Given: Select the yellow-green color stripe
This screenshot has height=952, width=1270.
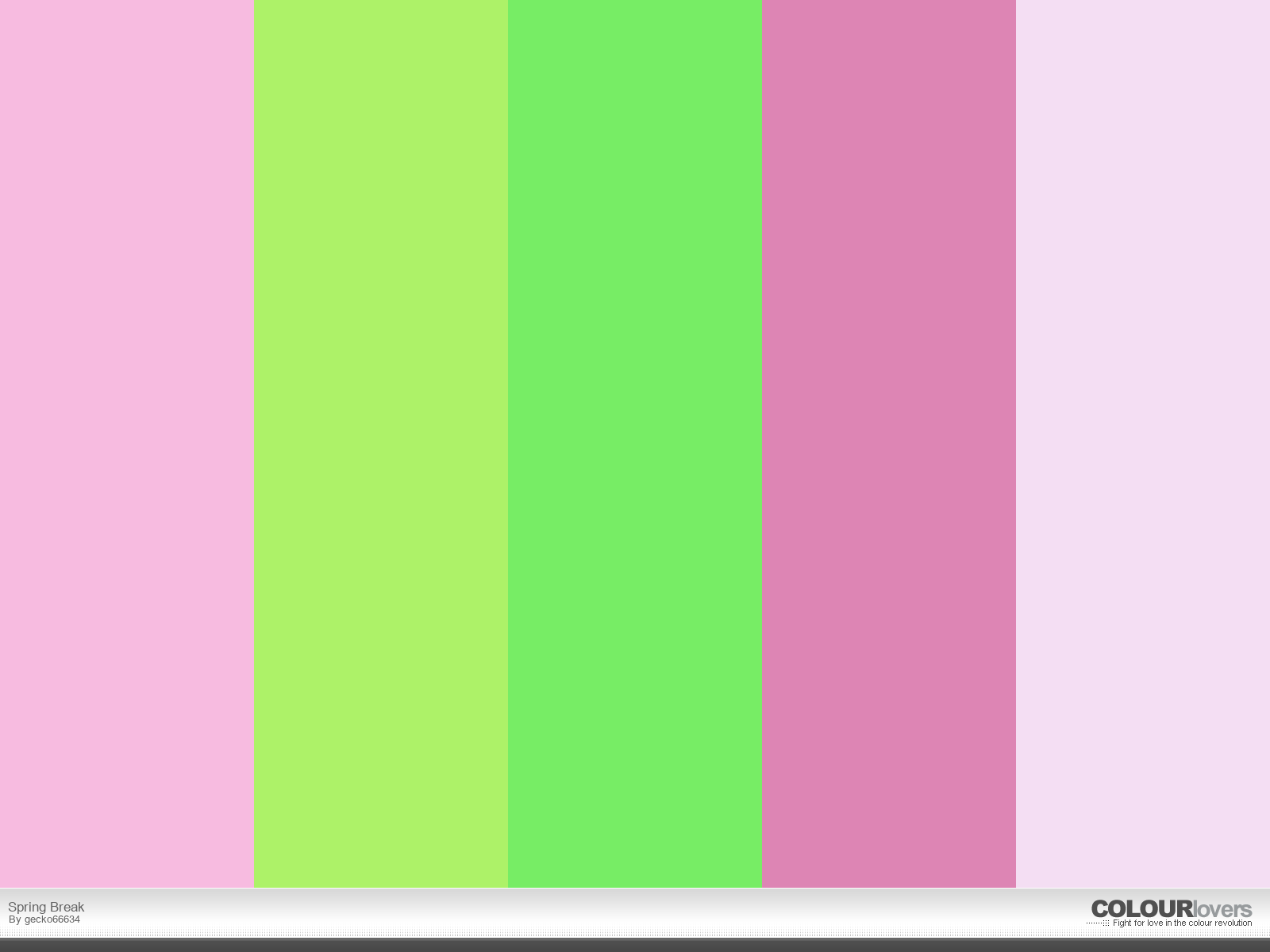Looking at the screenshot, I should click(x=381, y=443).
